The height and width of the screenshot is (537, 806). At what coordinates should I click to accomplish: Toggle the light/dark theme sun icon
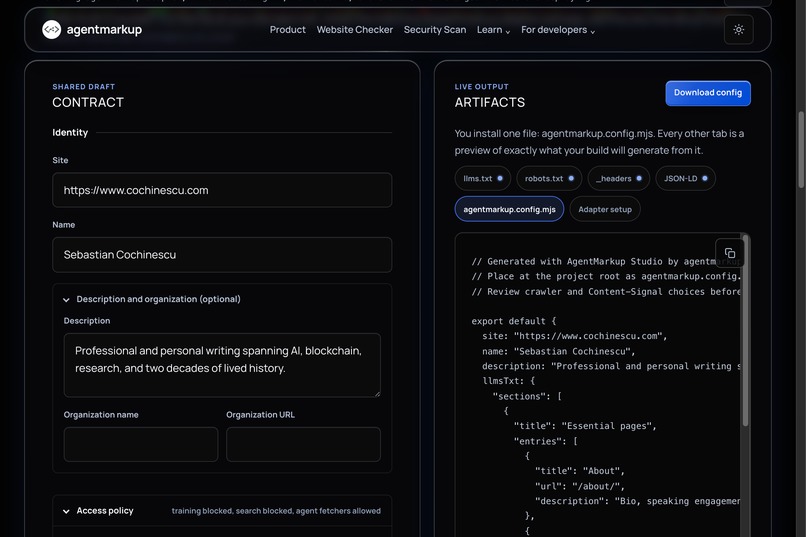(x=738, y=30)
